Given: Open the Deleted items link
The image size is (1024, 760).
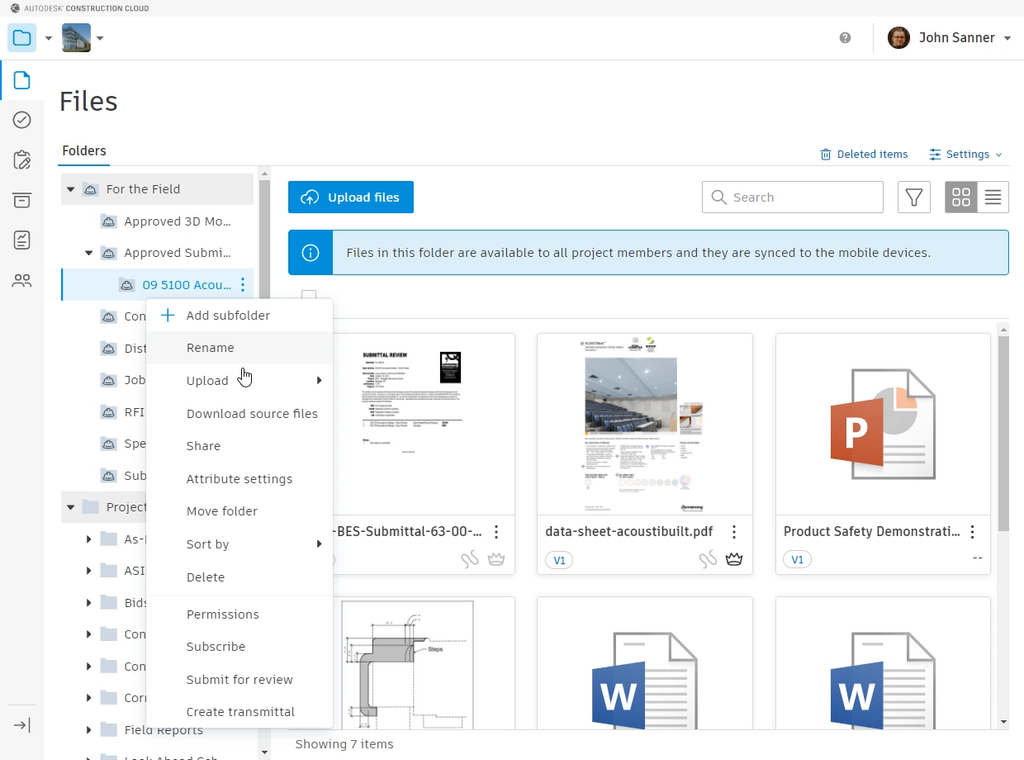Looking at the screenshot, I should [864, 154].
